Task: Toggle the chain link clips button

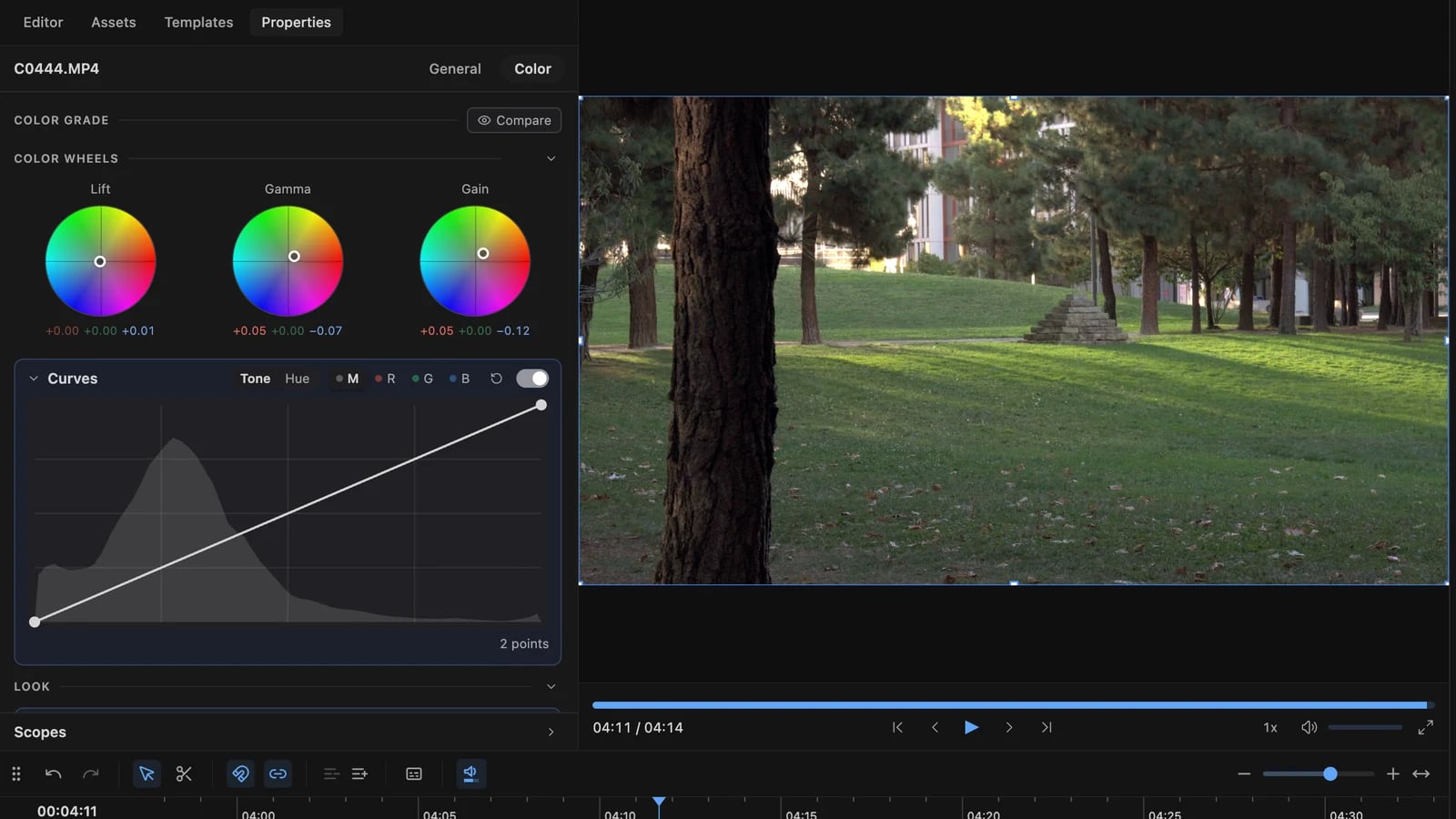Action: pos(278,773)
